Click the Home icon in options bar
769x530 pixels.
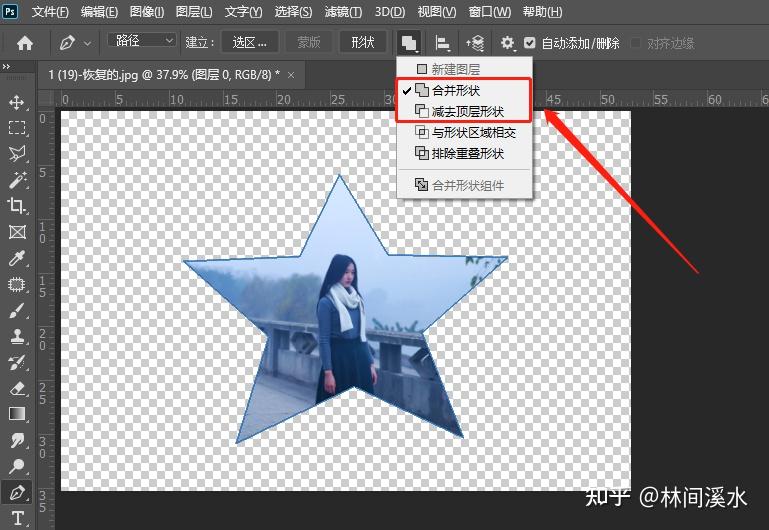click(x=25, y=43)
